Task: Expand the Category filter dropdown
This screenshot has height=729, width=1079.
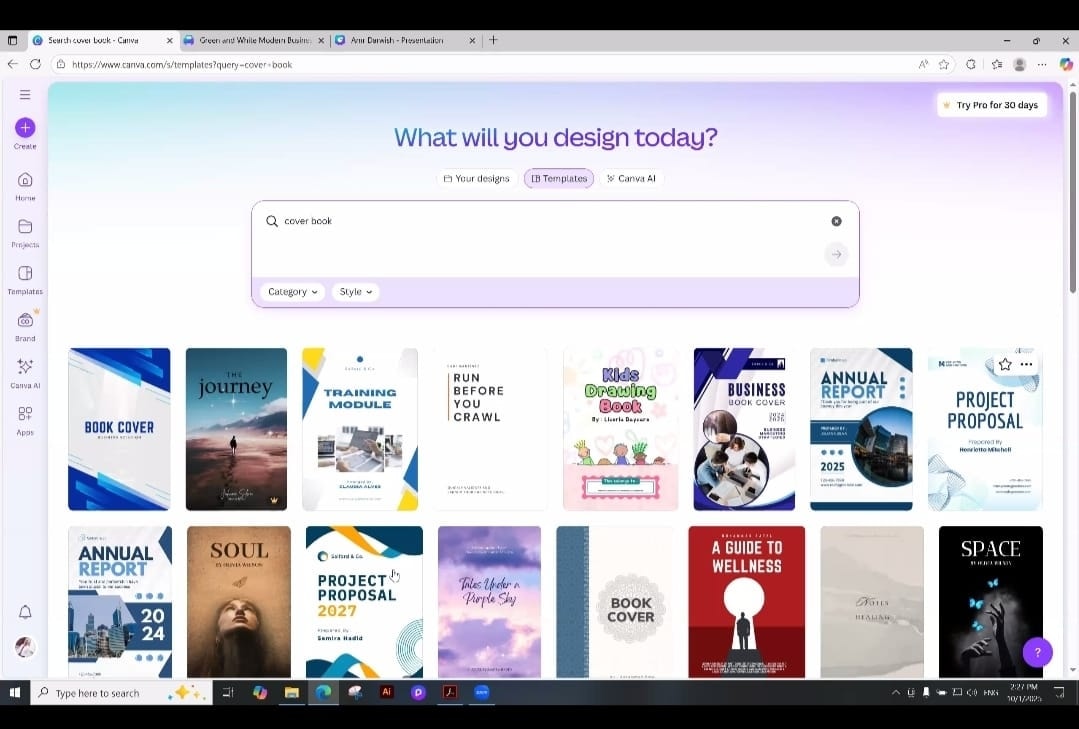Action: click(x=293, y=292)
